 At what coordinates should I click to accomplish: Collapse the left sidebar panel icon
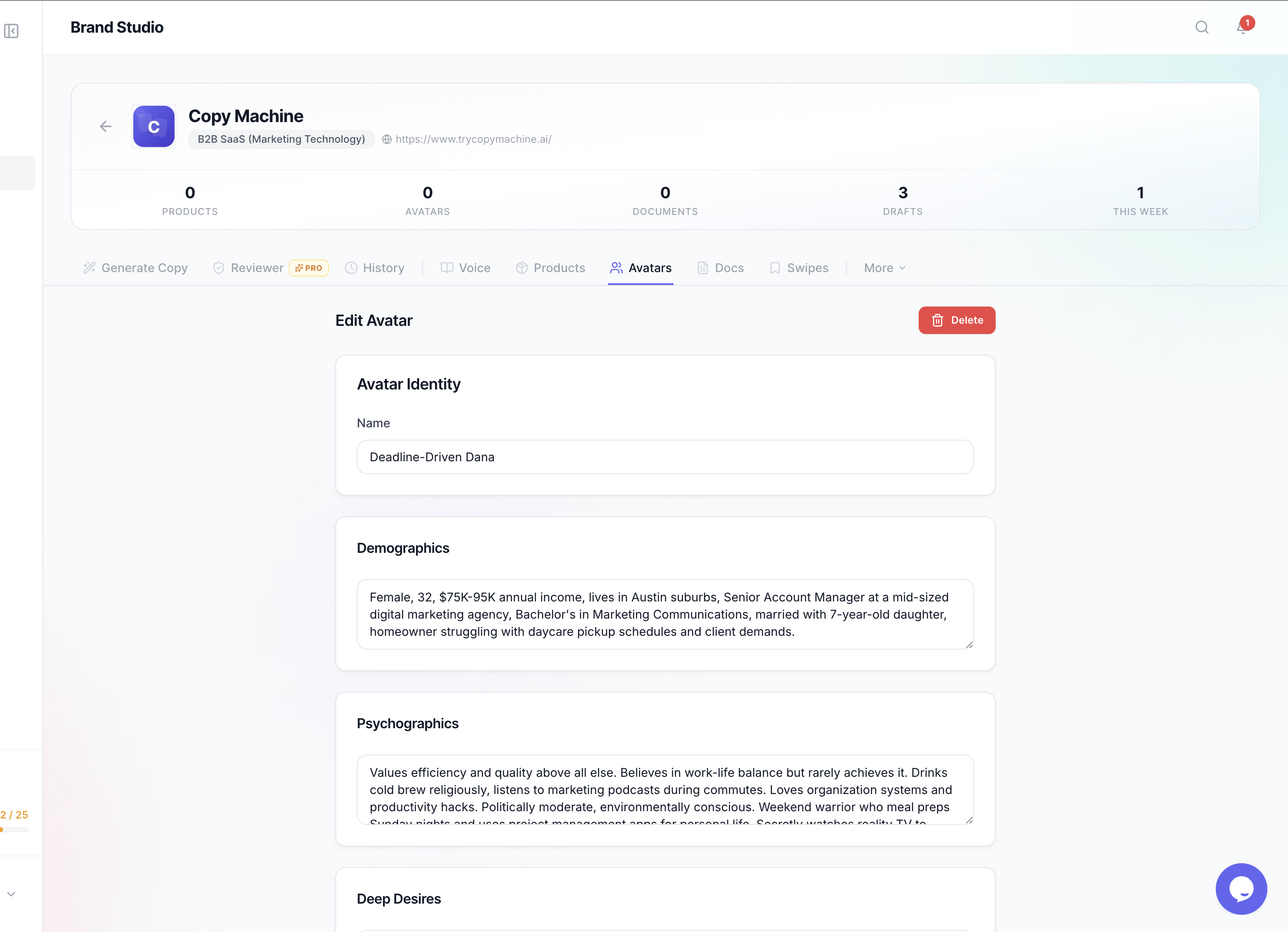[x=11, y=31]
